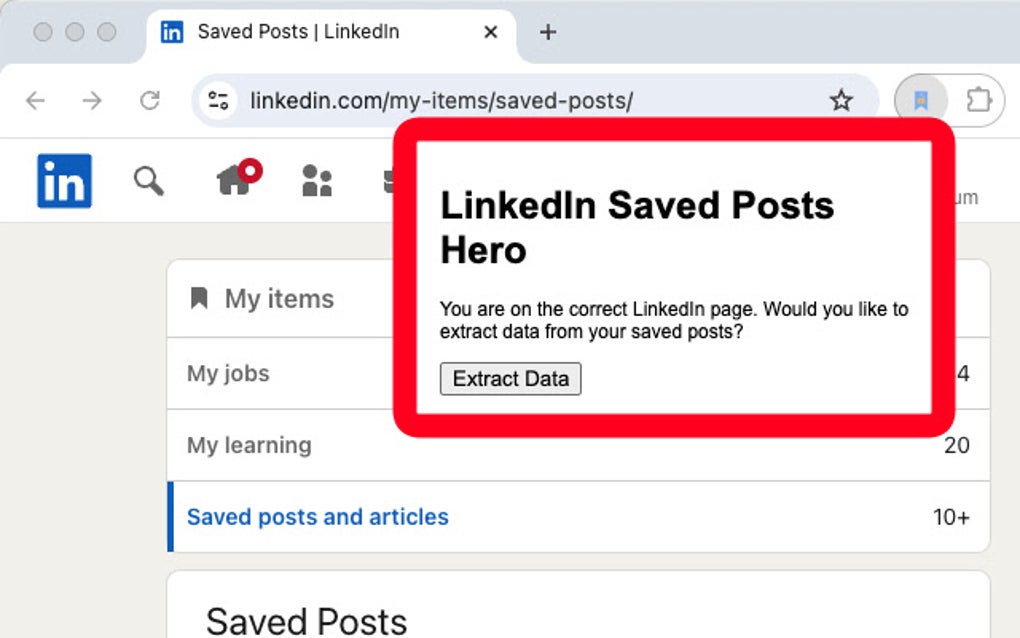The height and width of the screenshot is (638, 1020).
Task: Navigate back using the back arrow
Action: click(x=36, y=100)
